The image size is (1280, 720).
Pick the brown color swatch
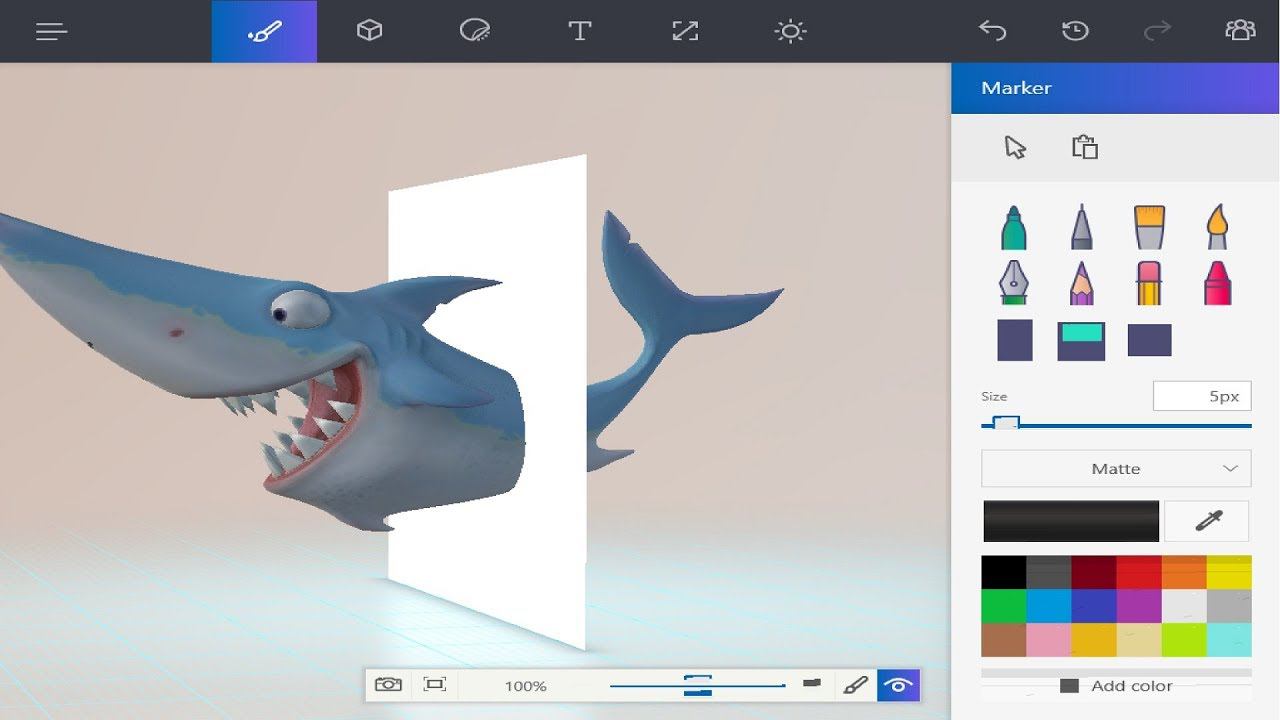click(1004, 640)
